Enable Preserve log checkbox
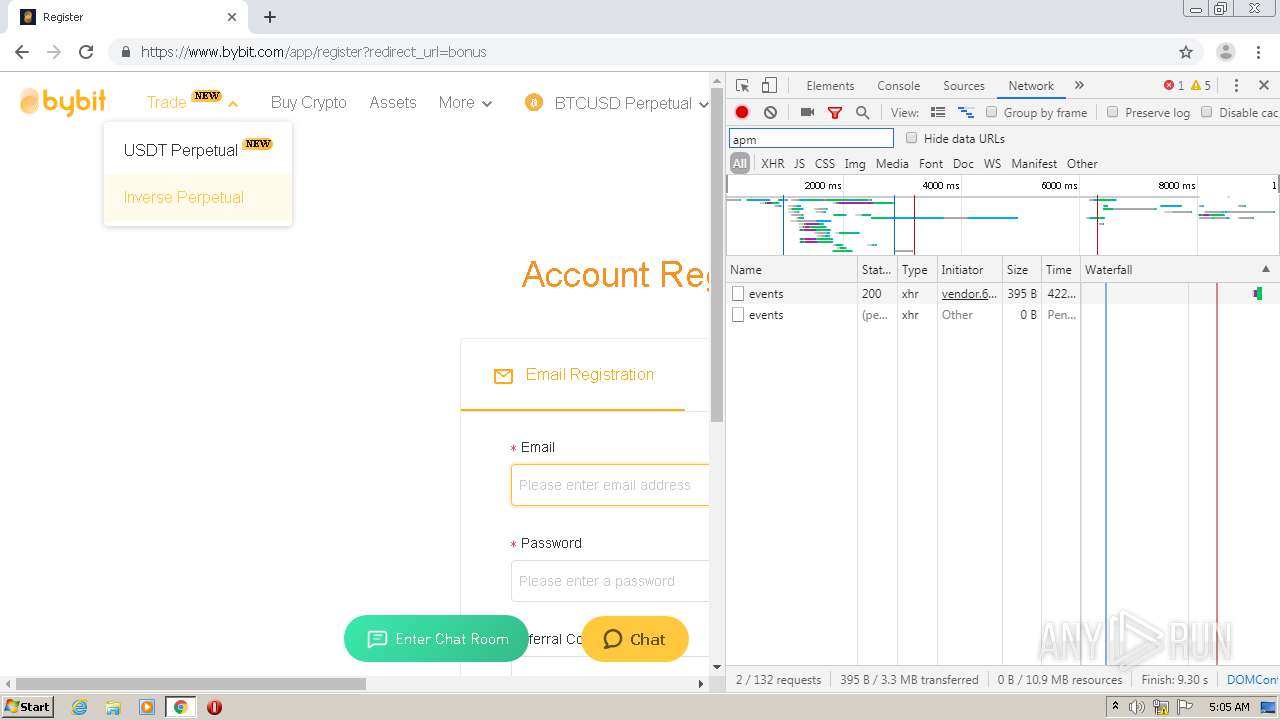Image resolution: width=1280 pixels, height=720 pixels. pos(1112,112)
